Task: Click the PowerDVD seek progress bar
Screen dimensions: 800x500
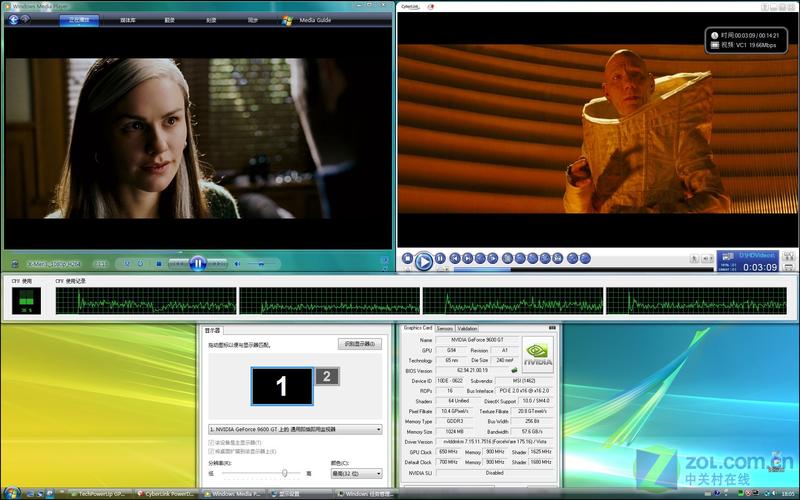Action: click(584, 269)
